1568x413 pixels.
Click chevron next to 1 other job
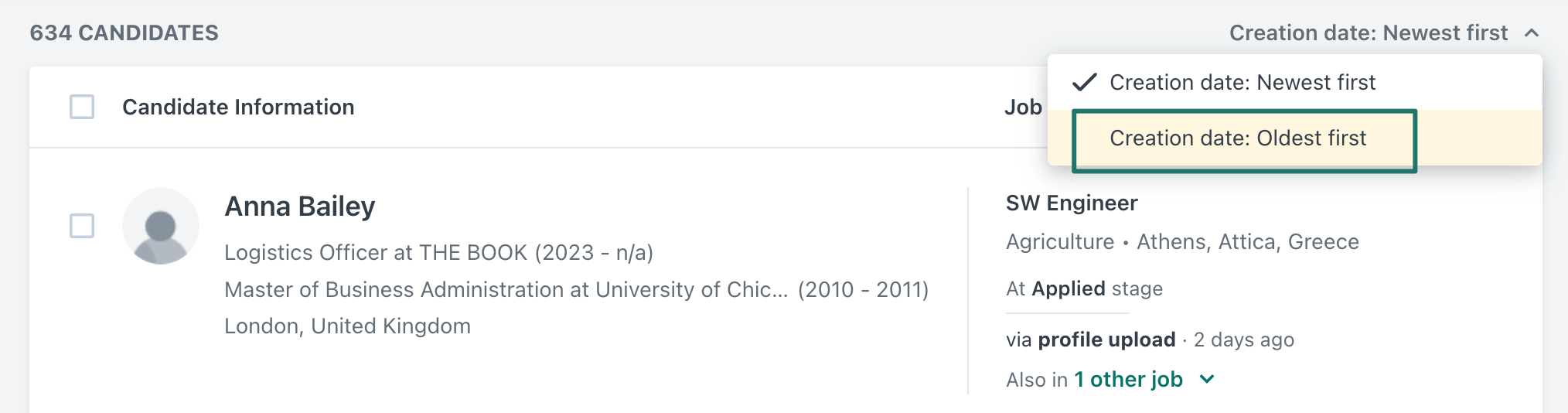1207,379
